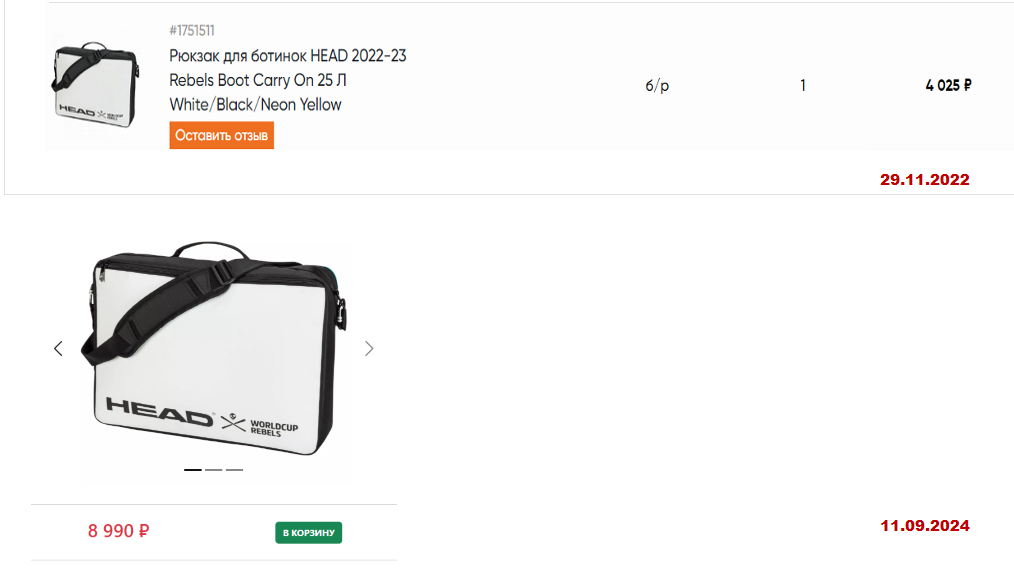Screen dimensions: 1014x578
Task: Open the small bag thumbnail in order row
Action: point(95,85)
